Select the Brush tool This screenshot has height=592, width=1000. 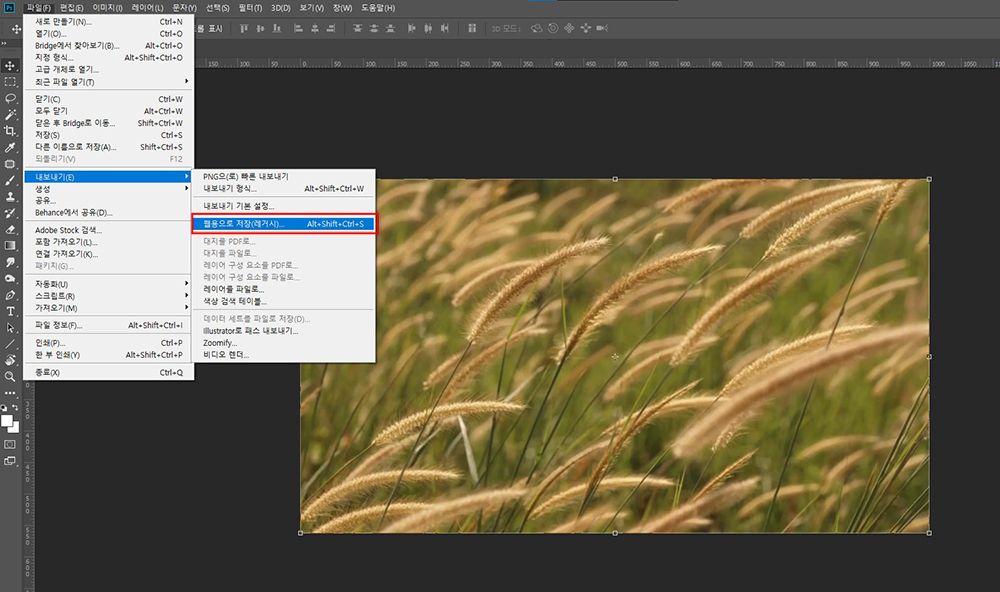pos(10,181)
